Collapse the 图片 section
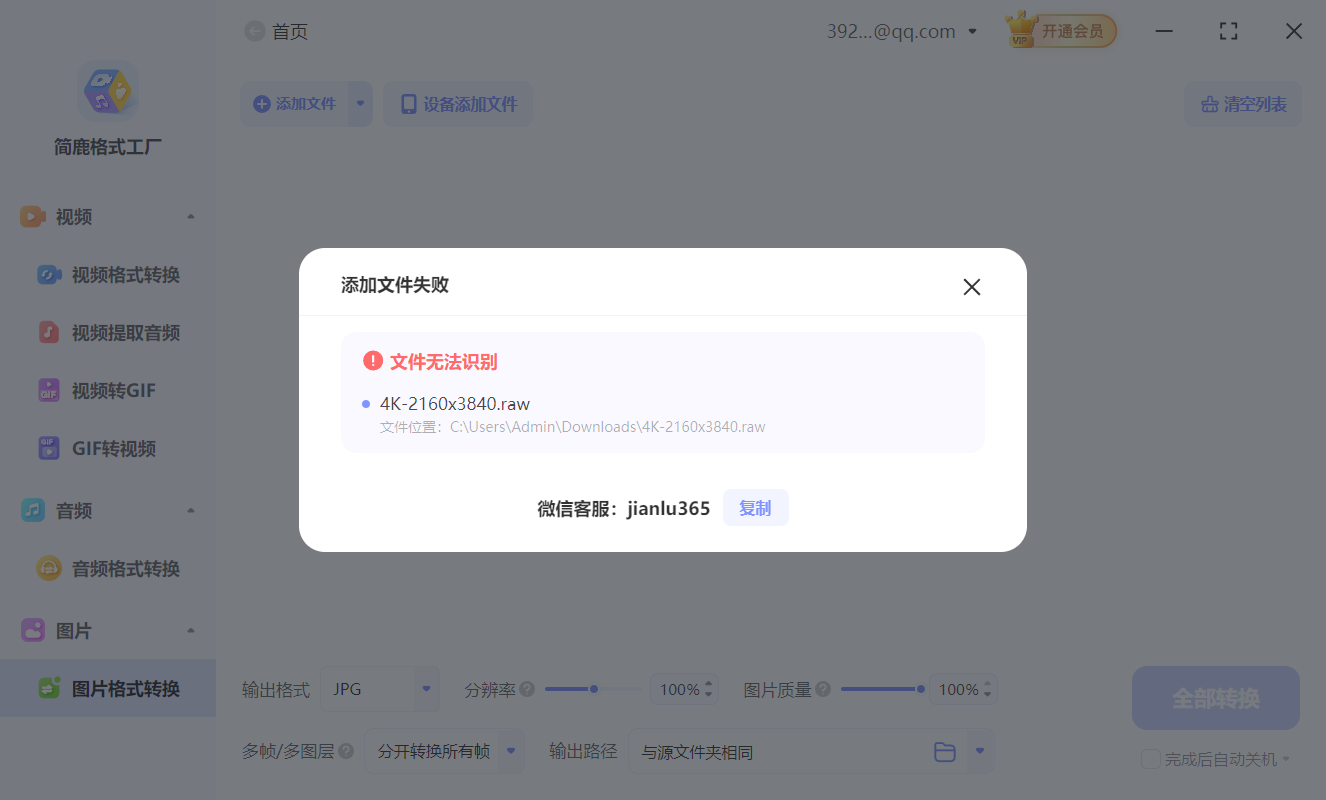This screenshot has width=1326, height=800. point(191,630)
